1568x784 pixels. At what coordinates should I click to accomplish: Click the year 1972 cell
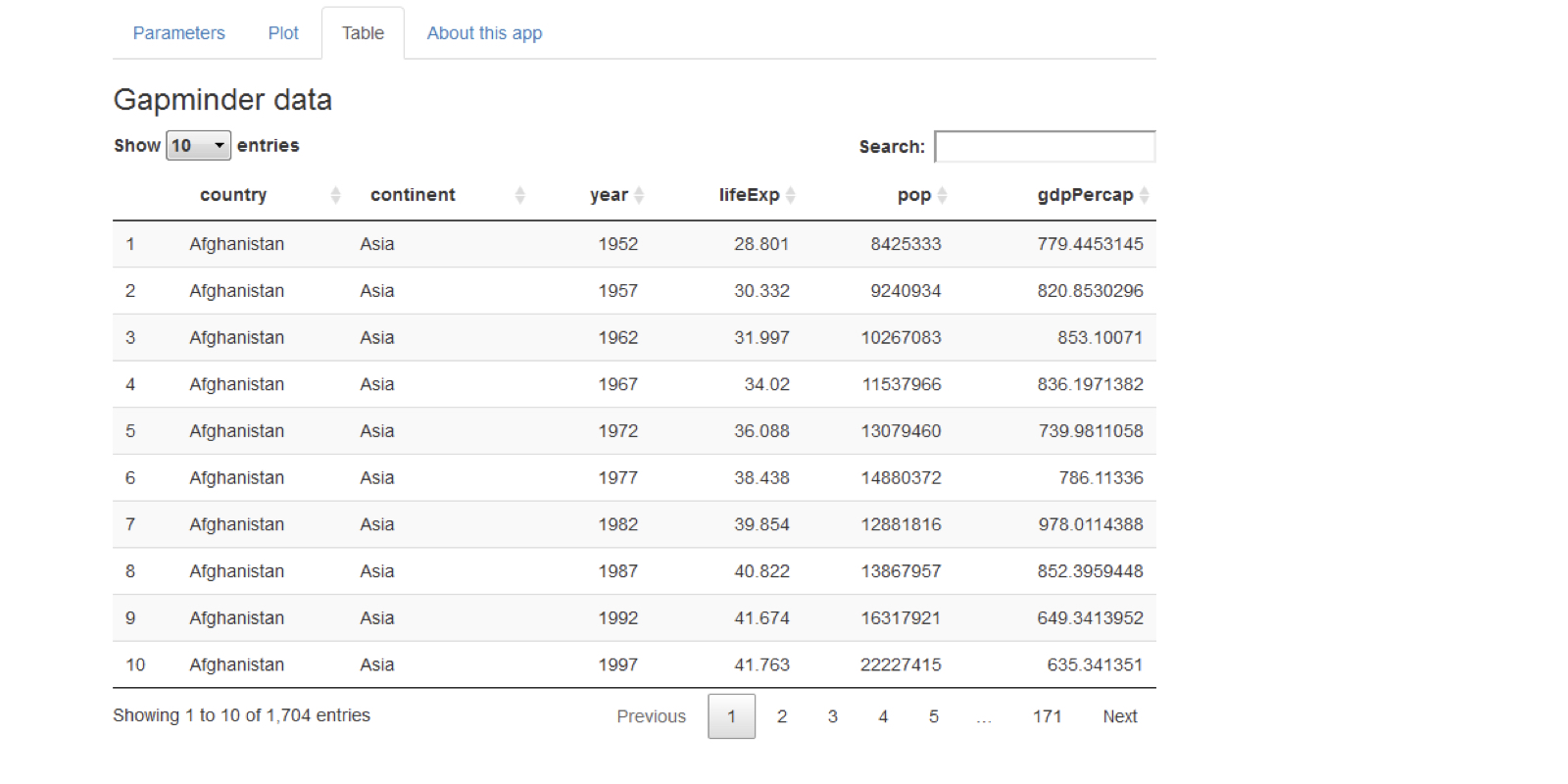click(617, 431)
